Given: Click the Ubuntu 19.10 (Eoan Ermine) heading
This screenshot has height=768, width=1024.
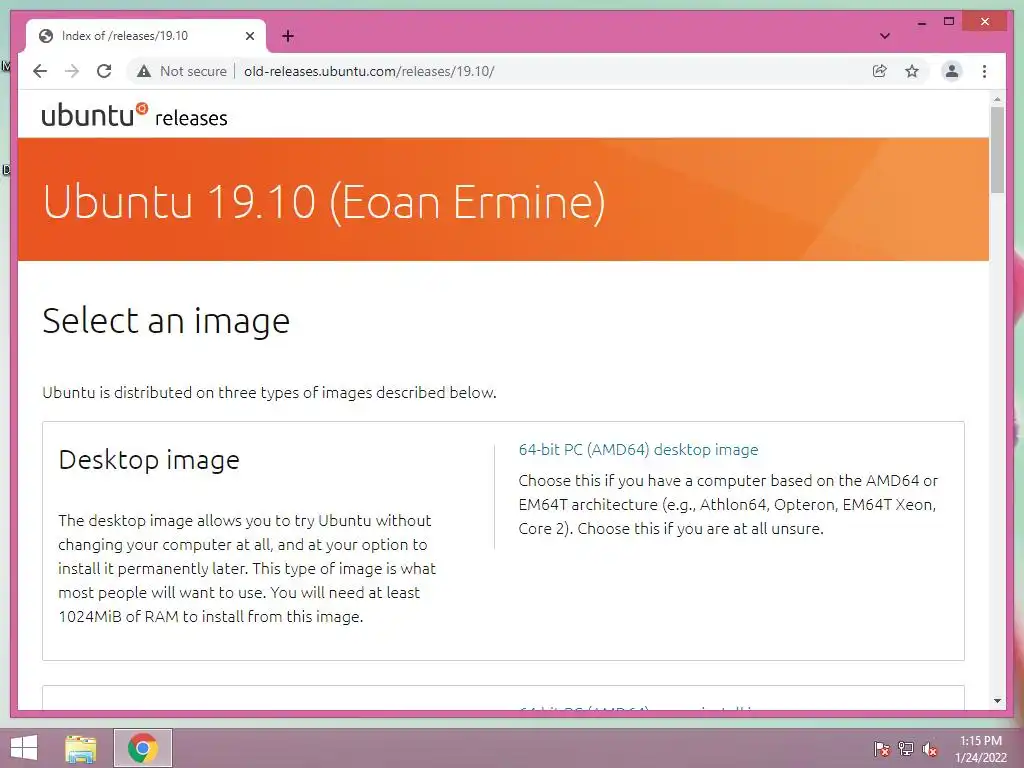Looking at the screenshot, I should [x=324, y=202].
